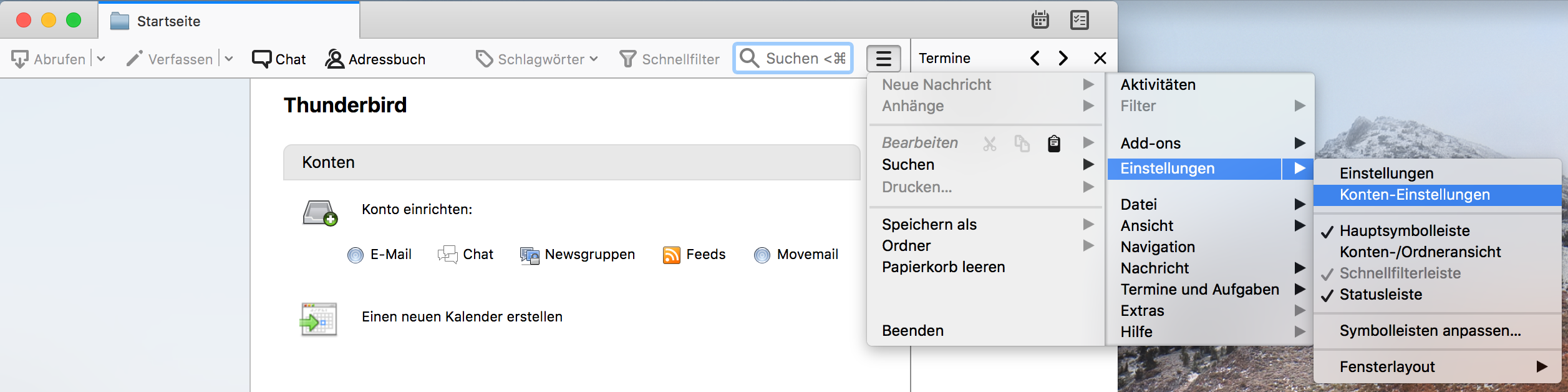Open Chat from the toolbar
Image resolution: width=1568 pixels, height=392 pixels.
[x=279, y=59]
